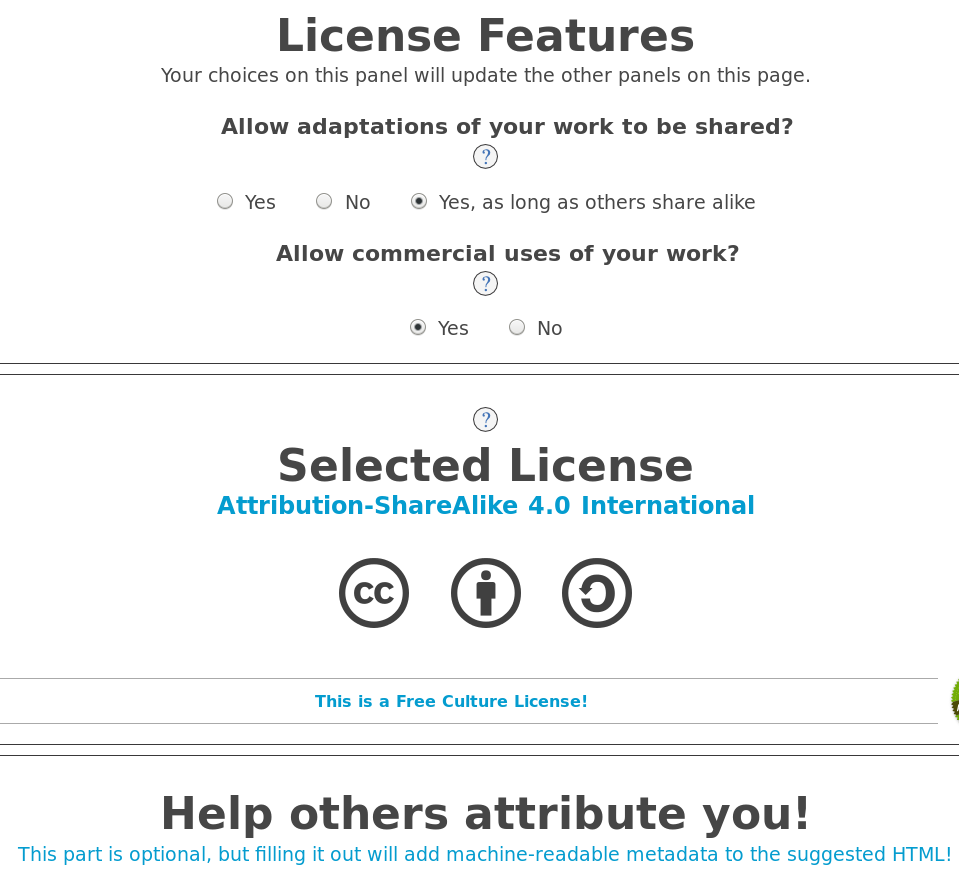This screenshot has width=959, height=874.
Task: Click the 'Selected License' heading
Action: point(486,465)
